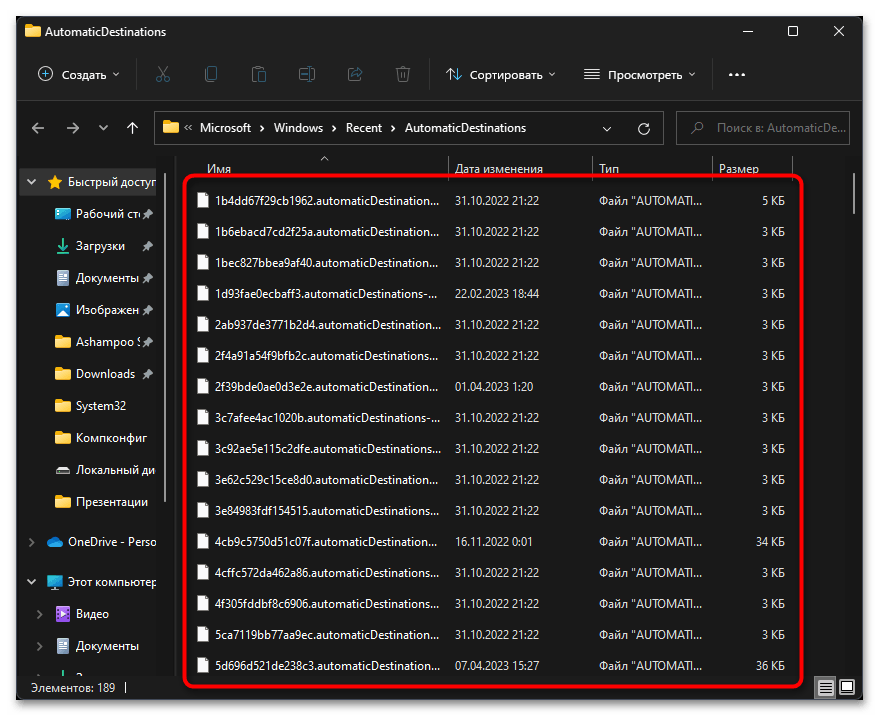879x716 pixels.
Task: Open the Создать dropdown menu
Action: pyautogui.click(x=78, y=75)
